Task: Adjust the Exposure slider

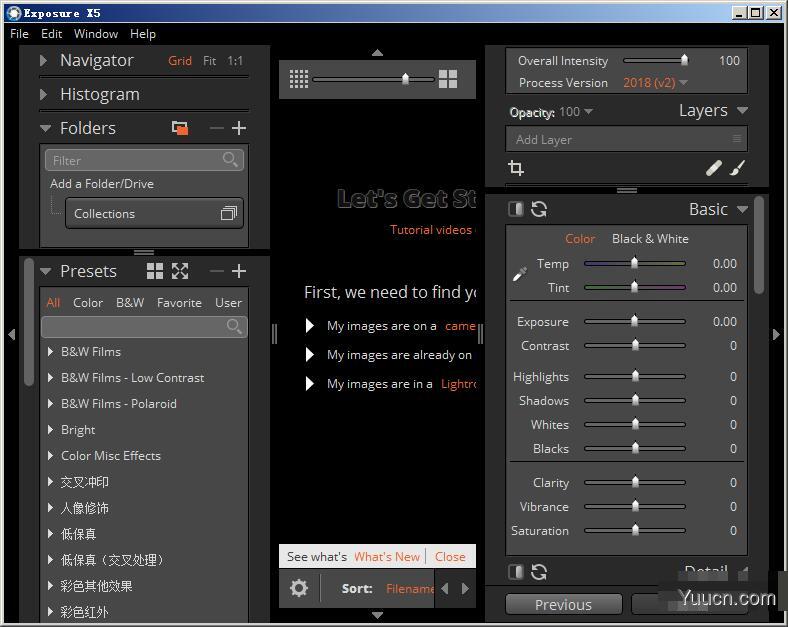Action: [635, 322]
